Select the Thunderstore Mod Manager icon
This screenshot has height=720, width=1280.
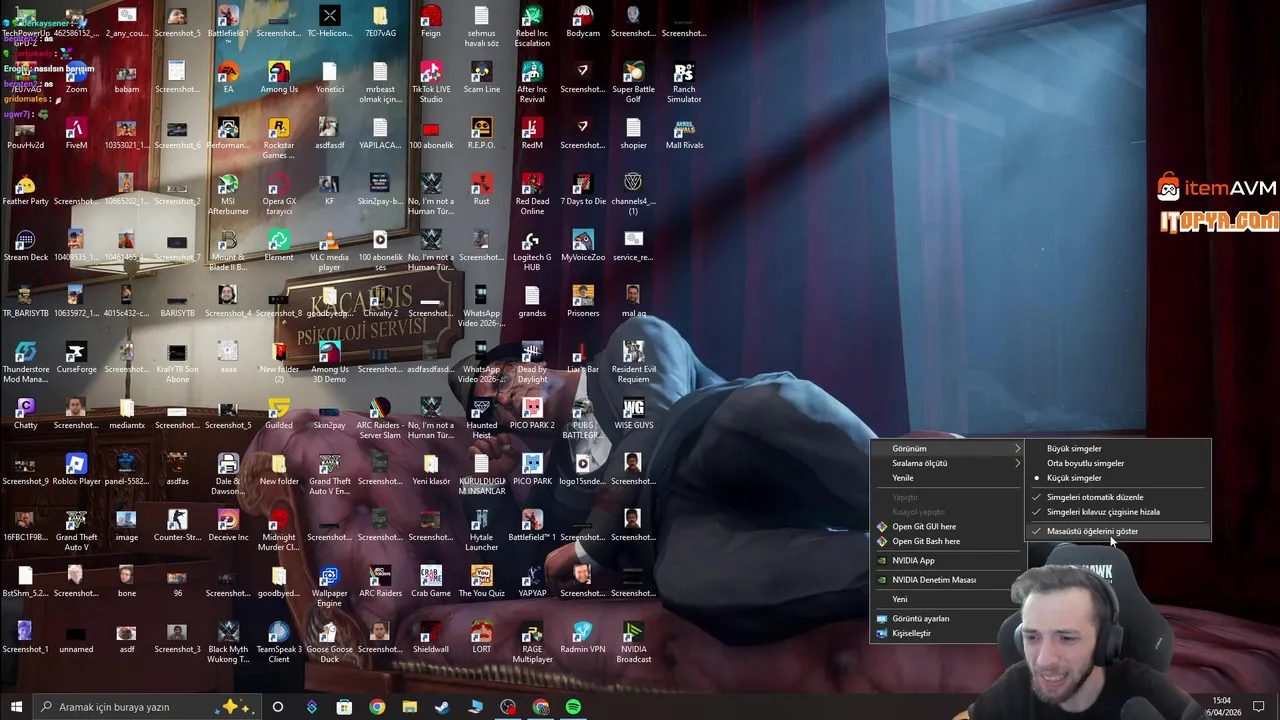(x=26, y=361)
